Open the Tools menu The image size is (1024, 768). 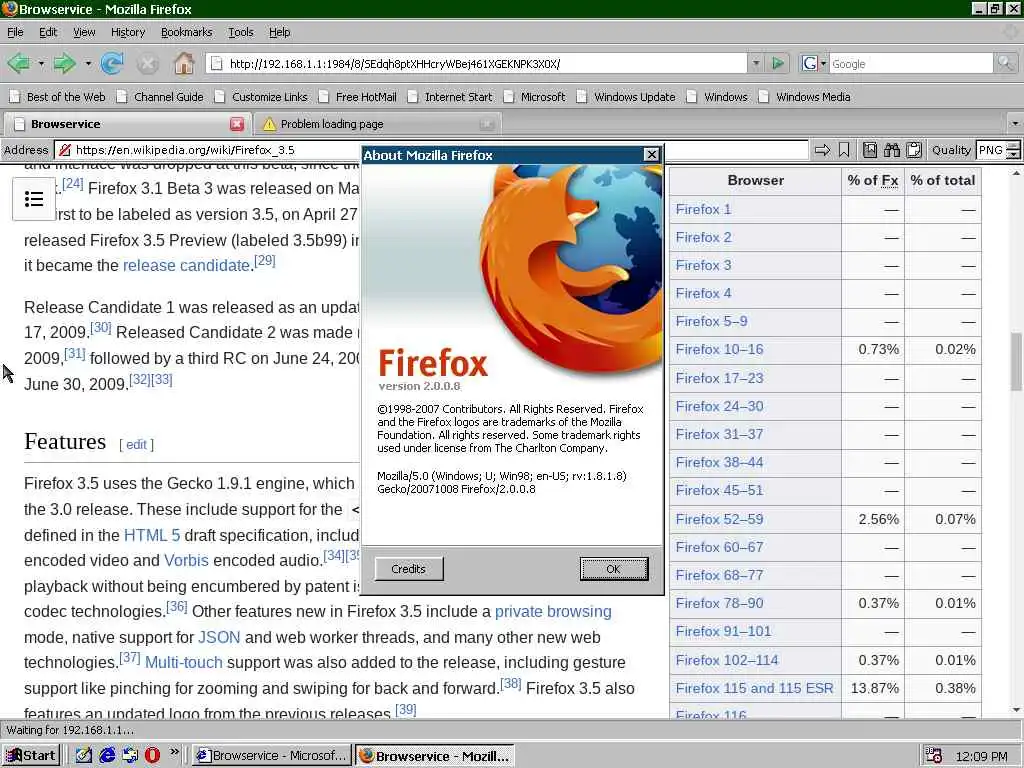point(240,32)
